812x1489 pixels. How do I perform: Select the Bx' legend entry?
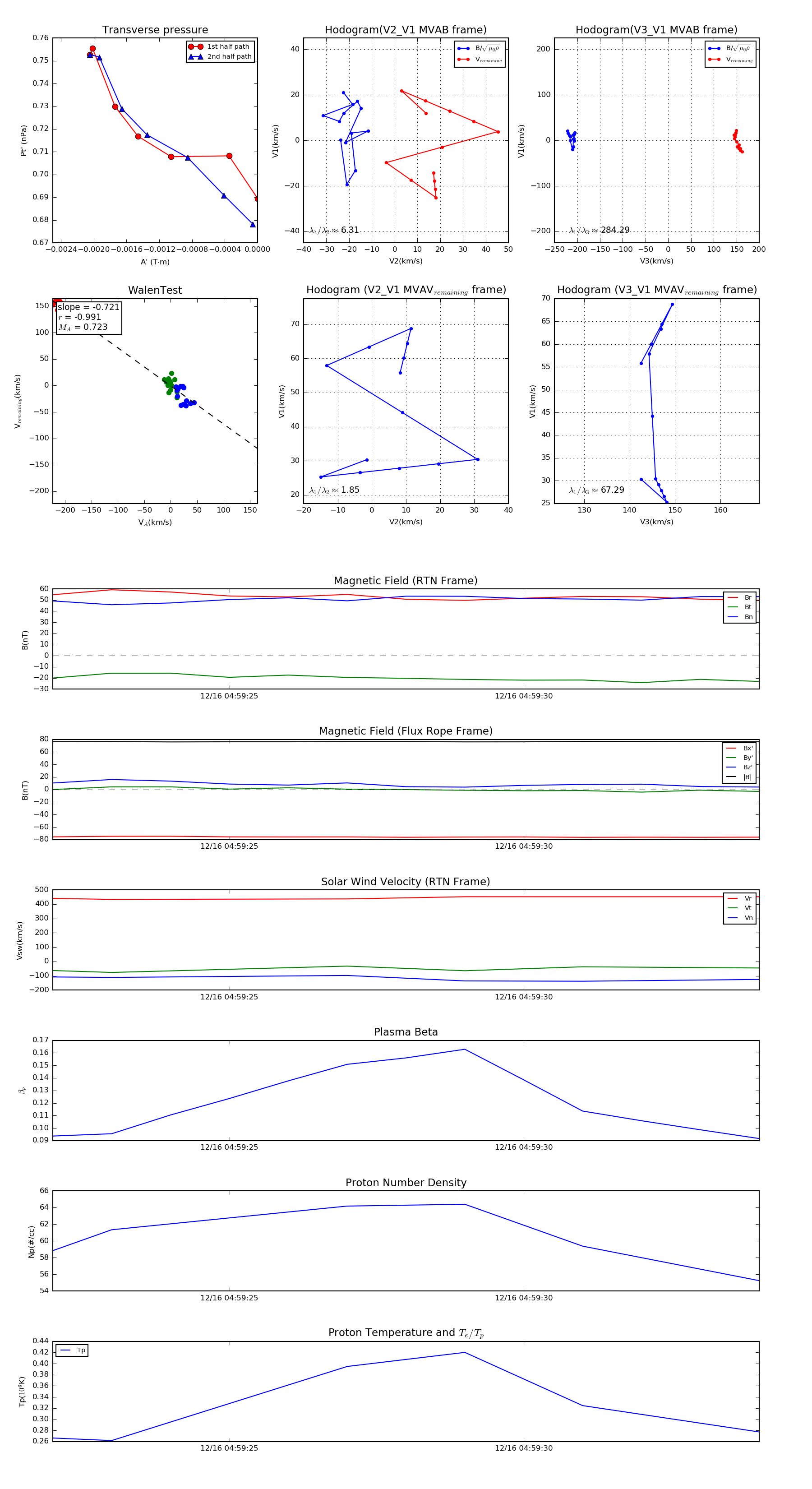739,748
